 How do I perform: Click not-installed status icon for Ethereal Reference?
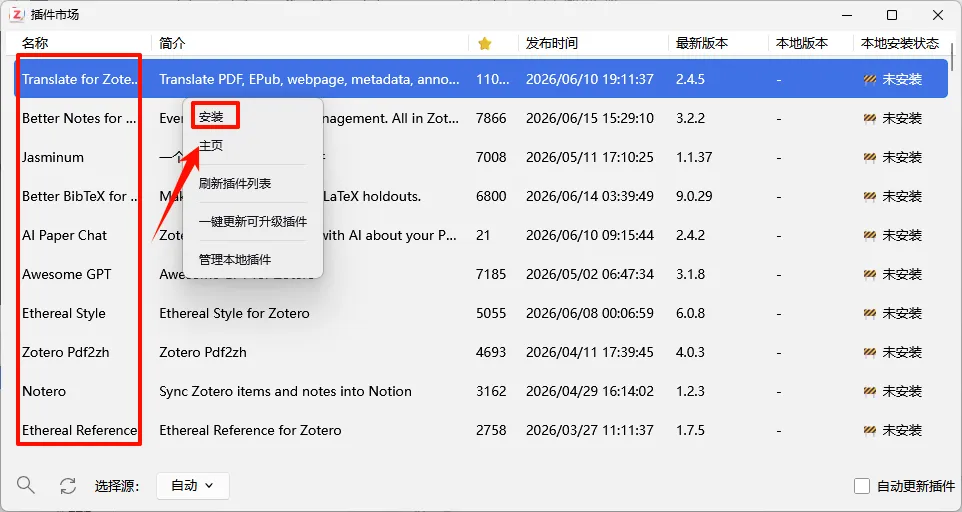click(869, 430)
